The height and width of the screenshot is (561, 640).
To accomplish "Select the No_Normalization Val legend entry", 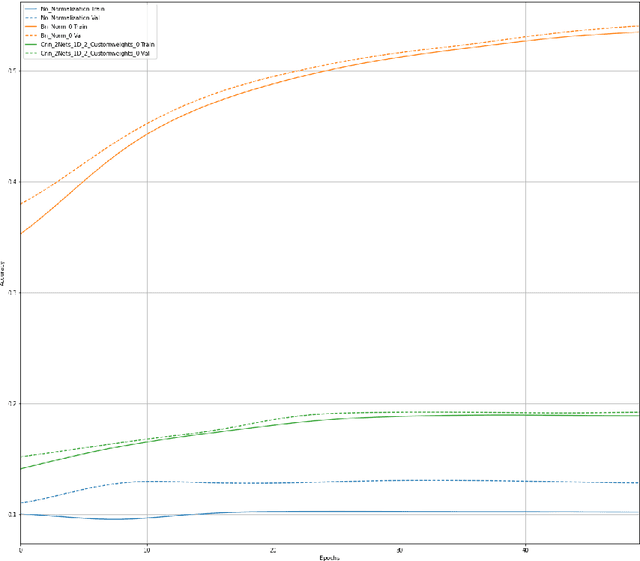I will click(x=71, y=18).
